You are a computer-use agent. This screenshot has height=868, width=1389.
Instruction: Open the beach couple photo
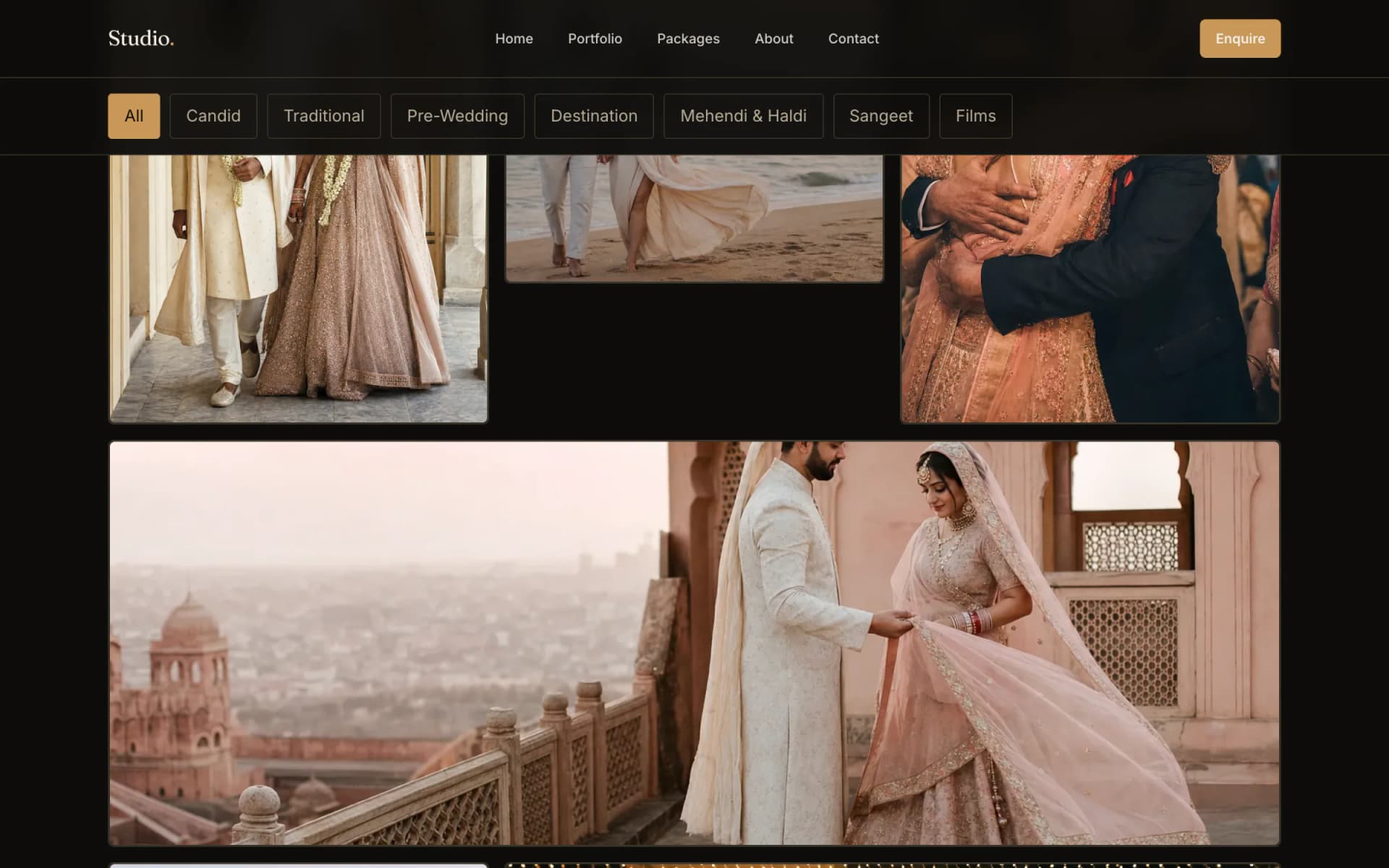click(x=694, y=218)
